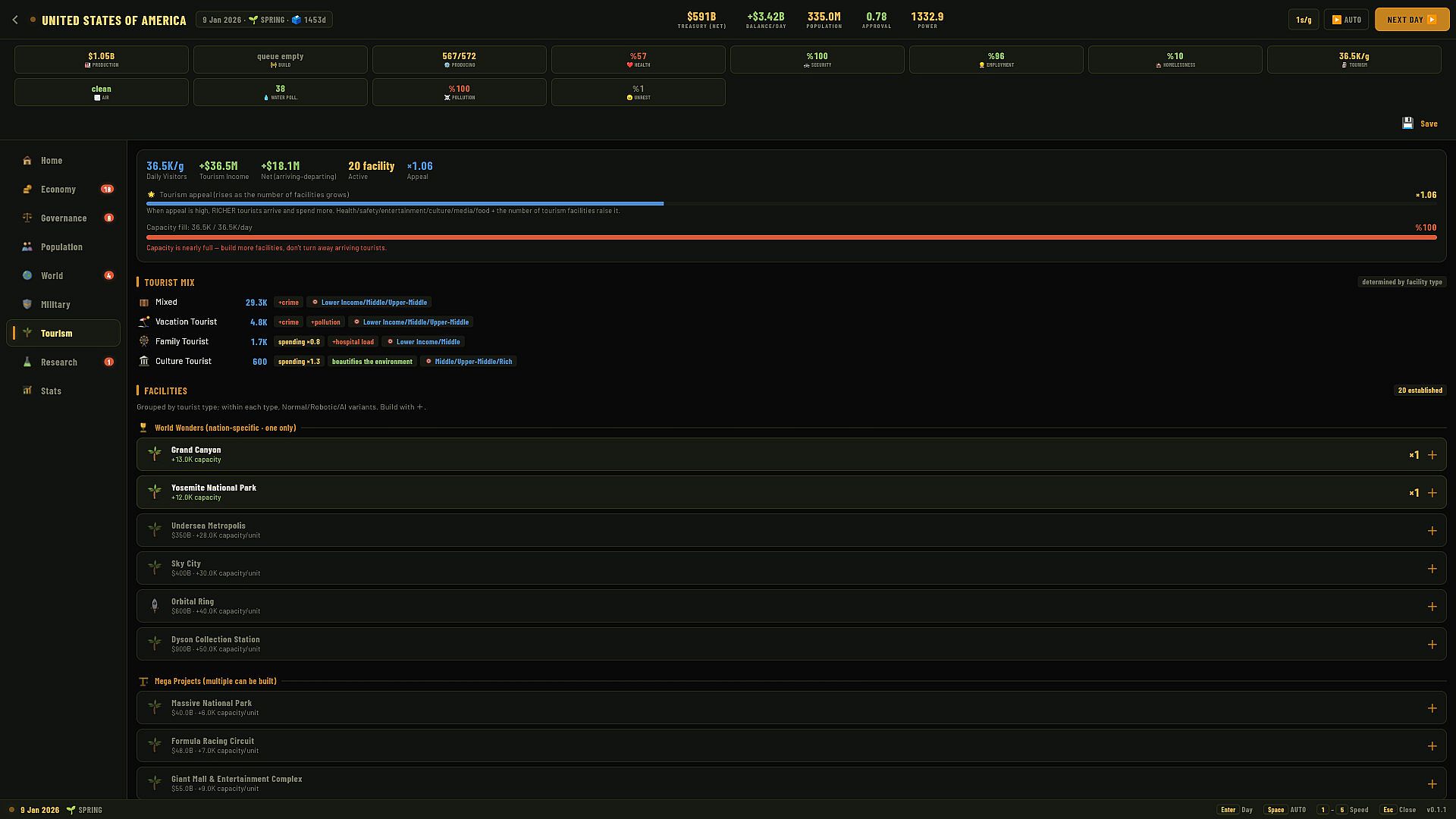
Task: Click the Dyson Collection Station row
Action: [x=792, y=644]
